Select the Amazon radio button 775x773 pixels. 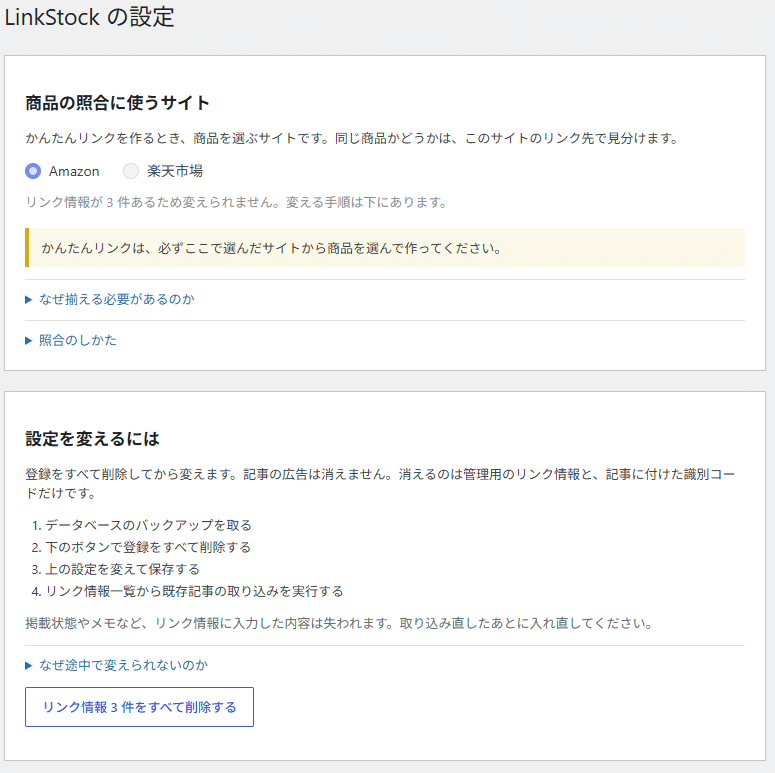[33, 171]
